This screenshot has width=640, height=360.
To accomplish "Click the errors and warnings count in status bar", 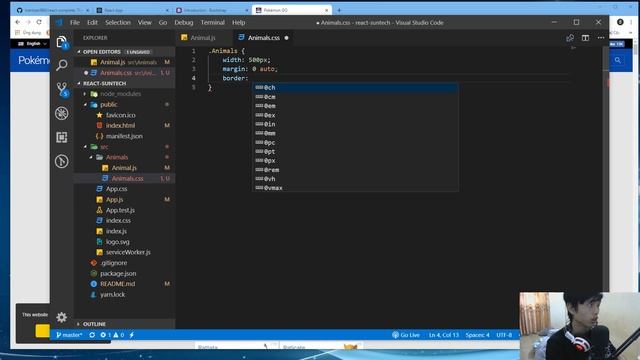I will pyautogui.click(x=112, y=335).
